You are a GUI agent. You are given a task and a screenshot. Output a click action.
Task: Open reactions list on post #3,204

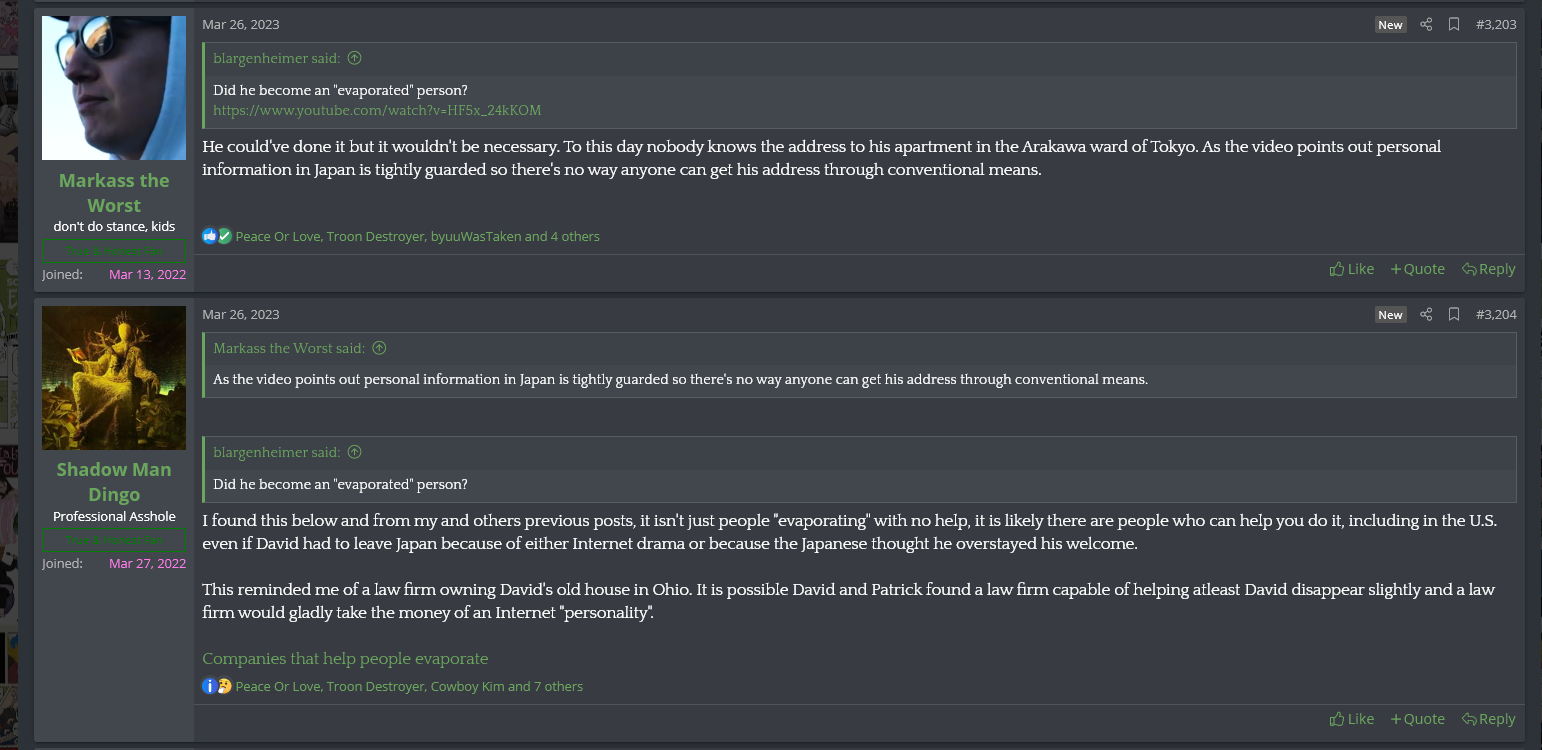pos(409,687)
